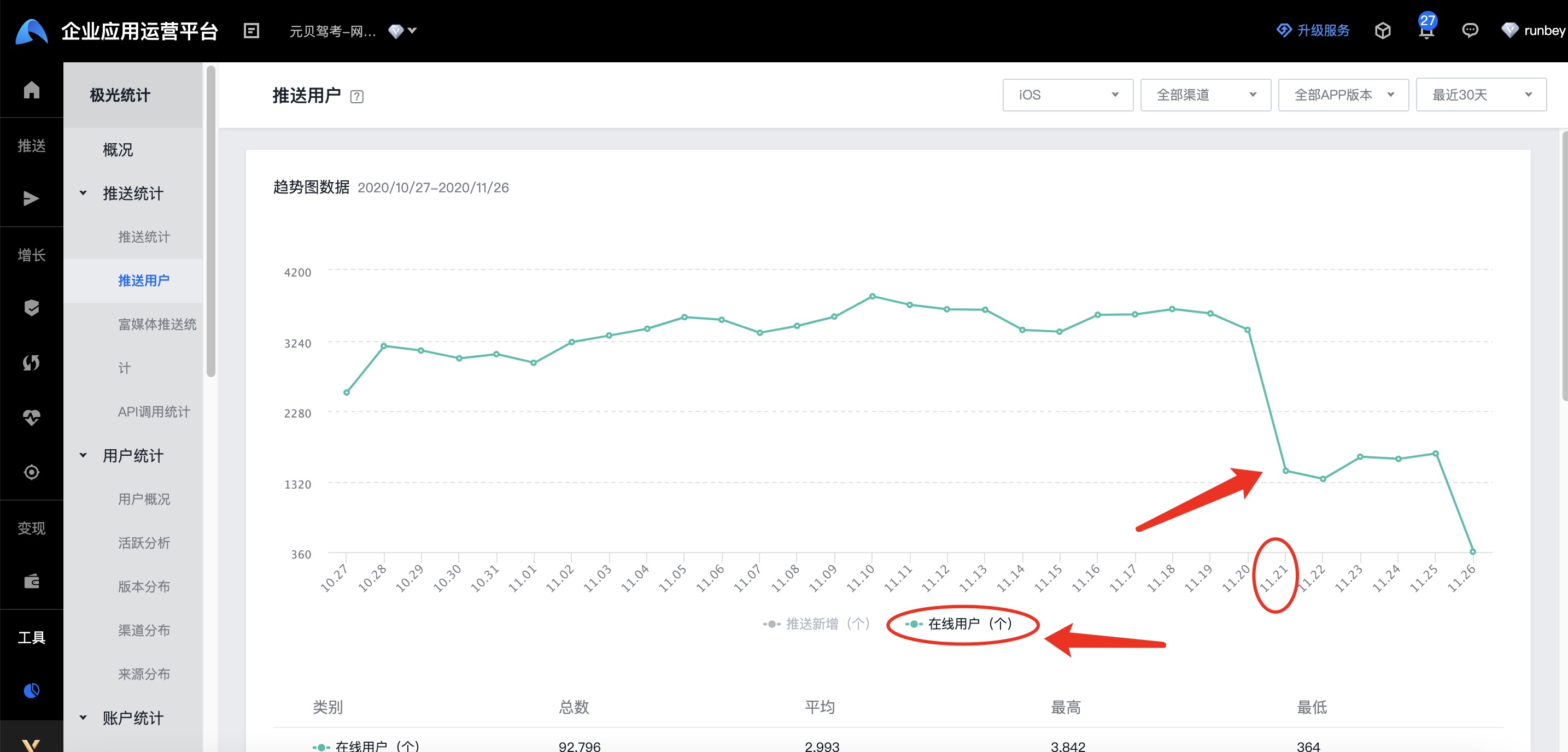Click the heartbeat monitor icon in sidebar

tap(32, 418)
